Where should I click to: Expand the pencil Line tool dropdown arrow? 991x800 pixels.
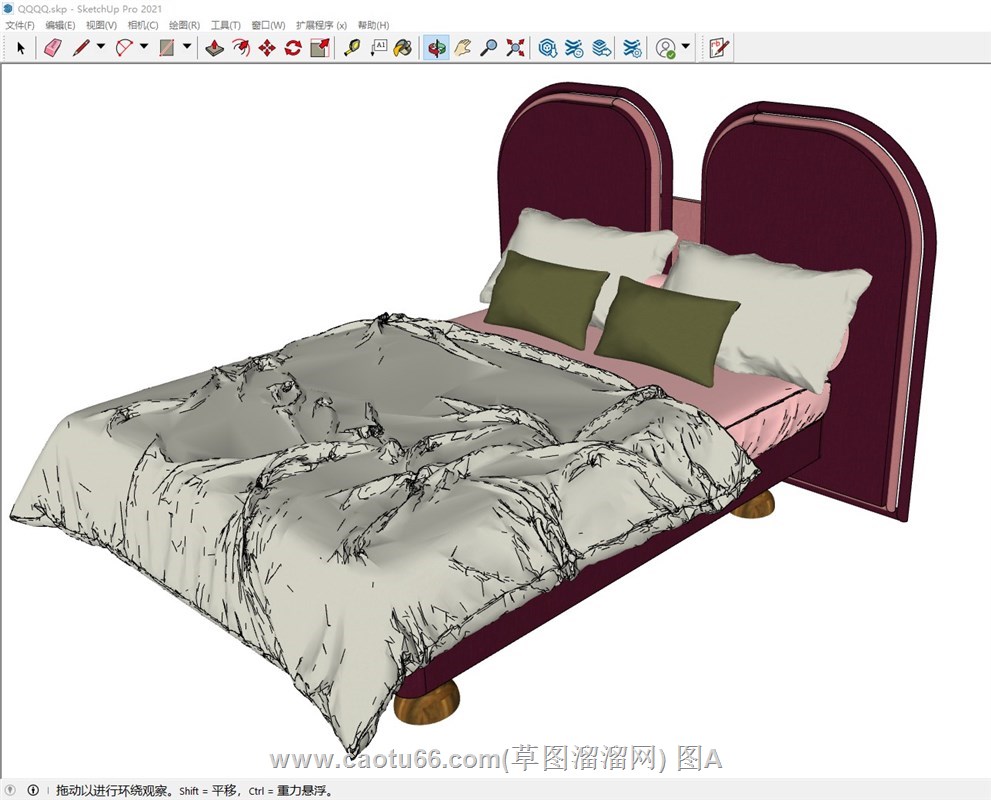[x=100, y=47]
